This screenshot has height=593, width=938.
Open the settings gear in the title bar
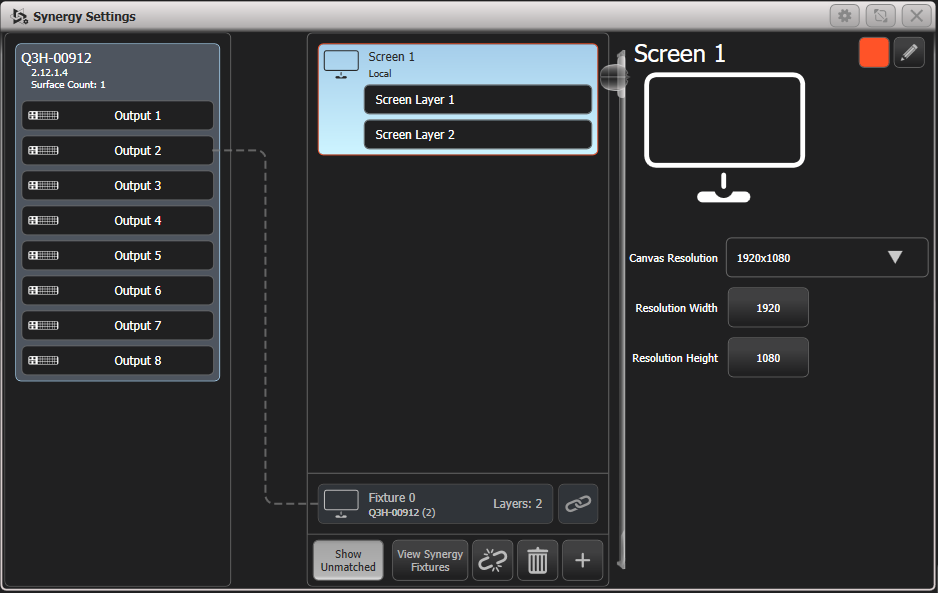845,15
